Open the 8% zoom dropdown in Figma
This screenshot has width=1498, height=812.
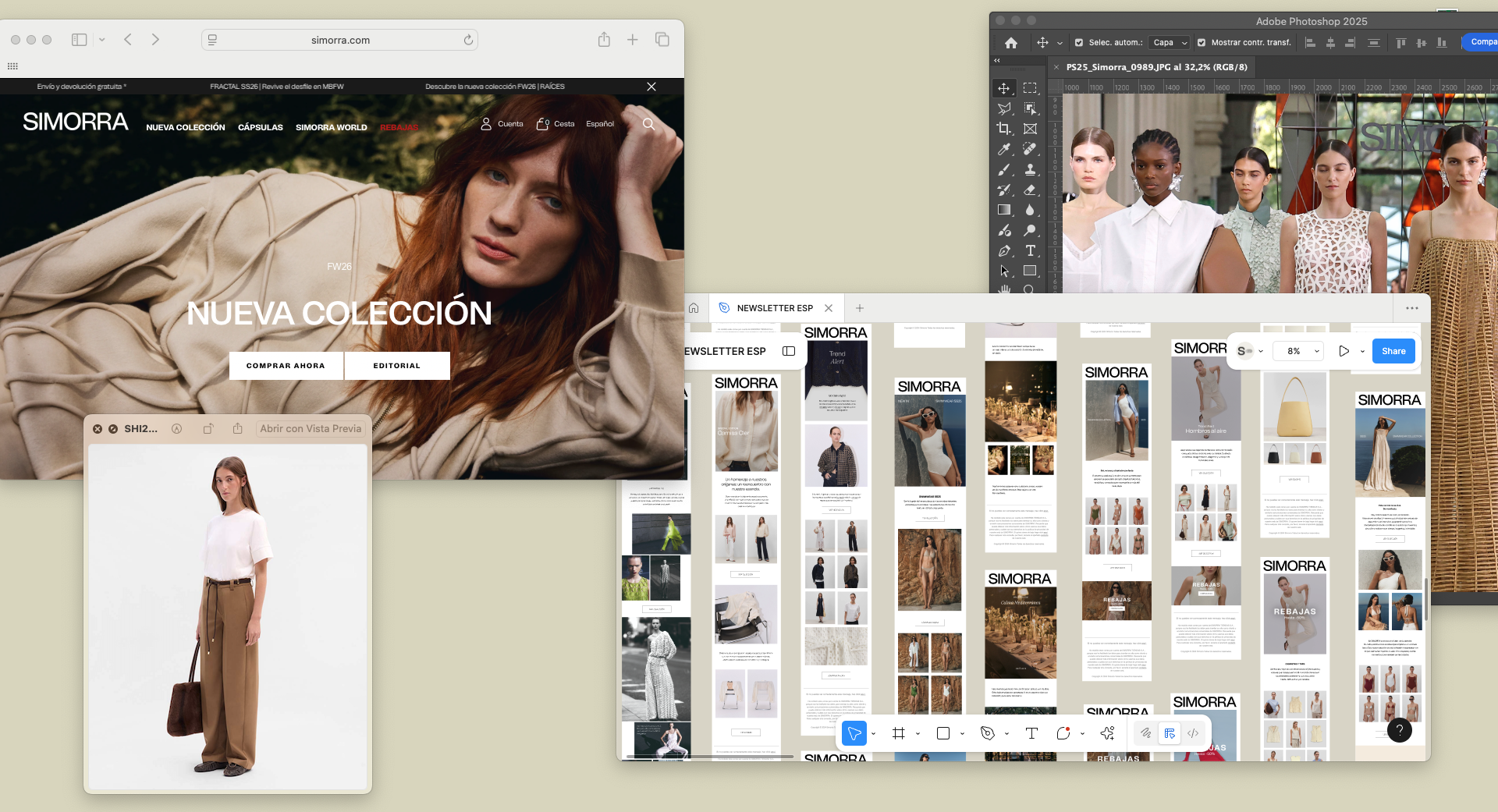pyautogui.click(x=1299, y=351)
